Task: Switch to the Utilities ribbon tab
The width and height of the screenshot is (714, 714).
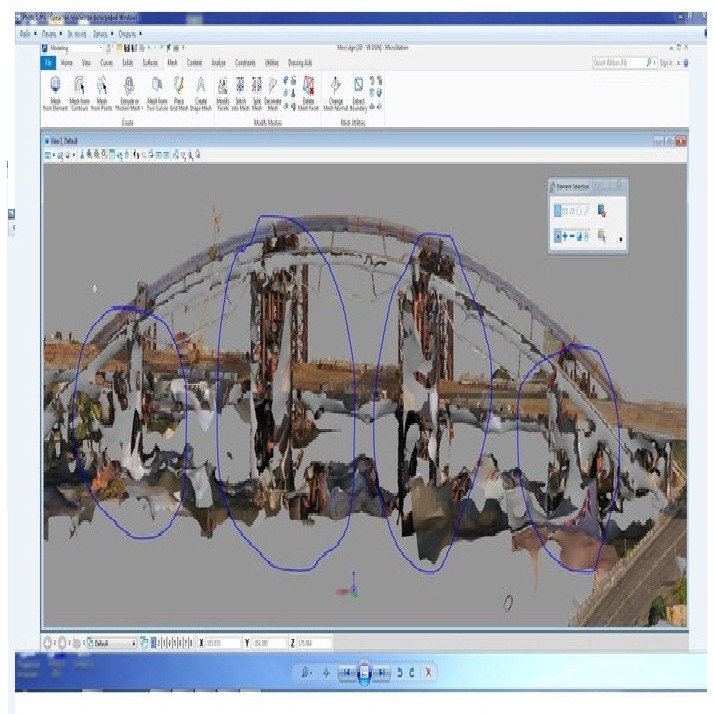Action: 272,63
